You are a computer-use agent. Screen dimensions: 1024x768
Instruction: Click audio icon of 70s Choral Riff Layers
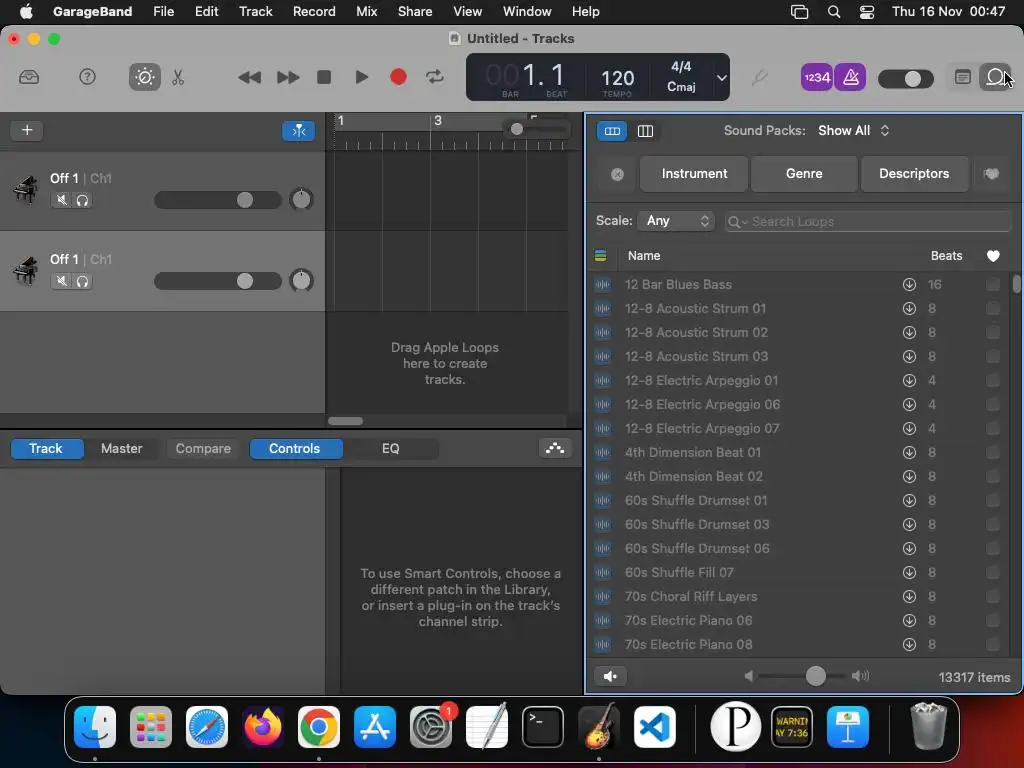(602, 596)
